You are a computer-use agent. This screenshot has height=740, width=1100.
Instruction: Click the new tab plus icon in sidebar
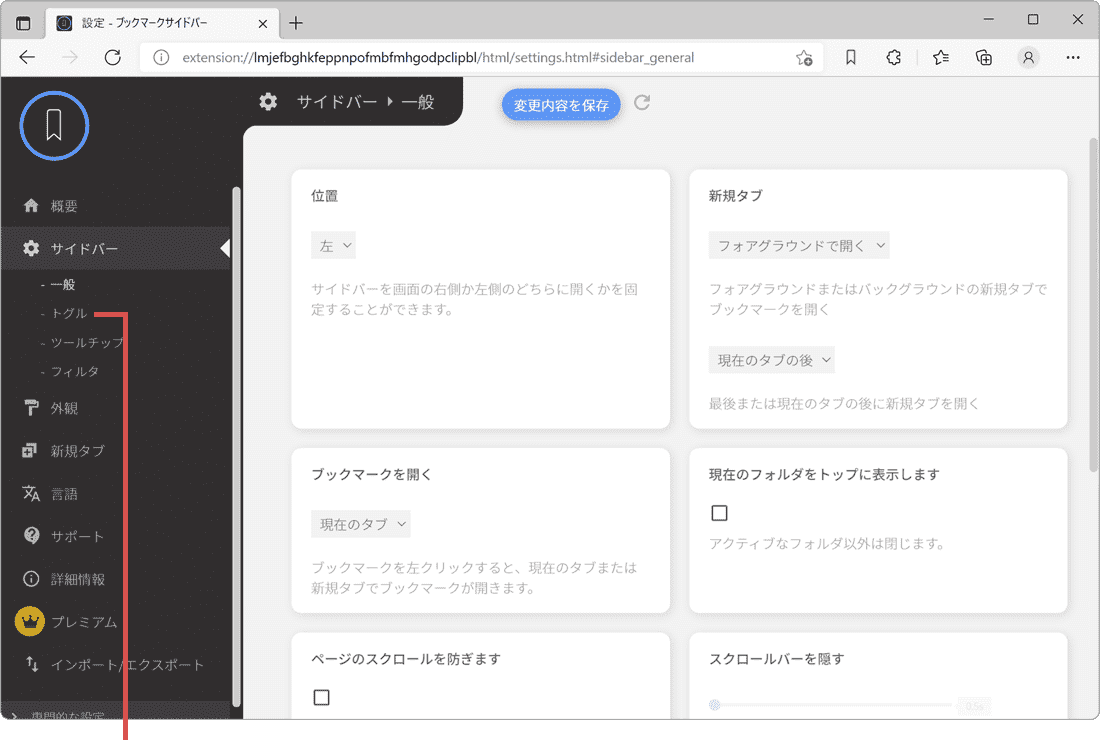29,450
